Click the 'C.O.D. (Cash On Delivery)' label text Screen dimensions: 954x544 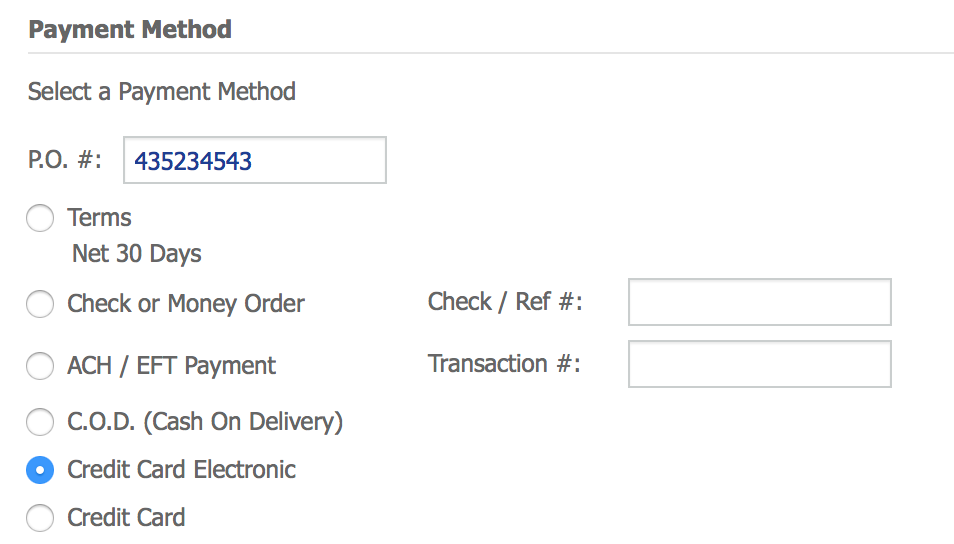(x=205, y=422)
